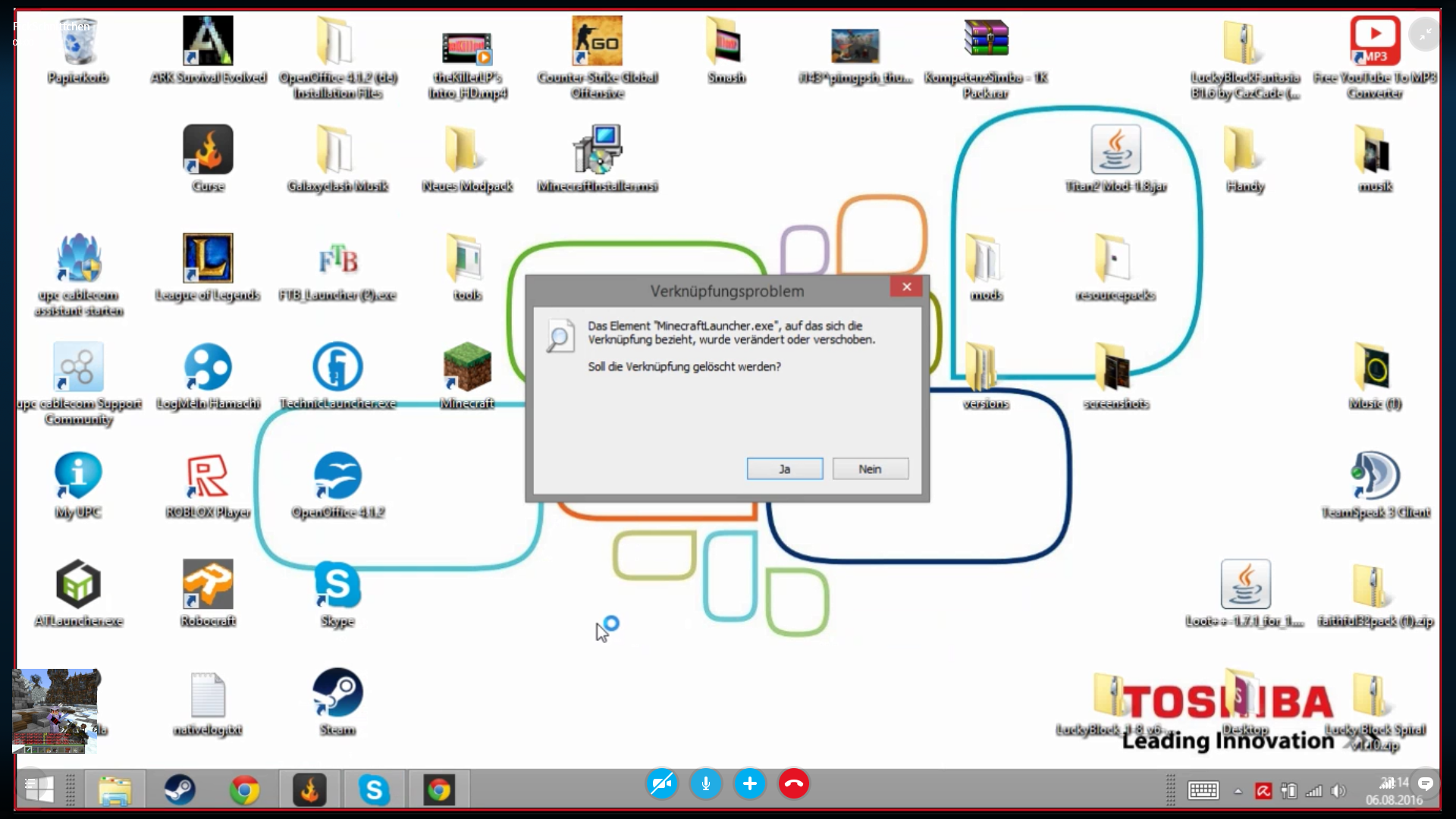The height and width of the screenshot is (819, 1456).
Task: Select the screenshots folder
Action: point(1116,376)
